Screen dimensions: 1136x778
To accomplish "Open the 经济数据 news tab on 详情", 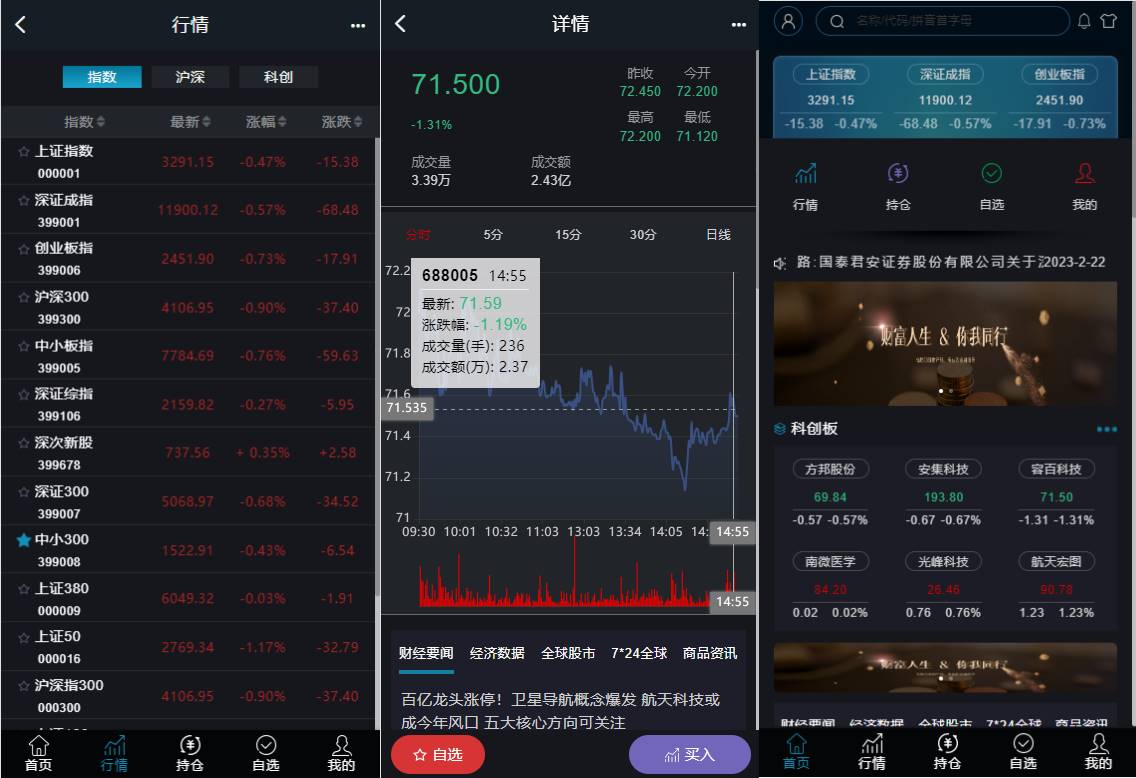I will click(x=497, y=653).
